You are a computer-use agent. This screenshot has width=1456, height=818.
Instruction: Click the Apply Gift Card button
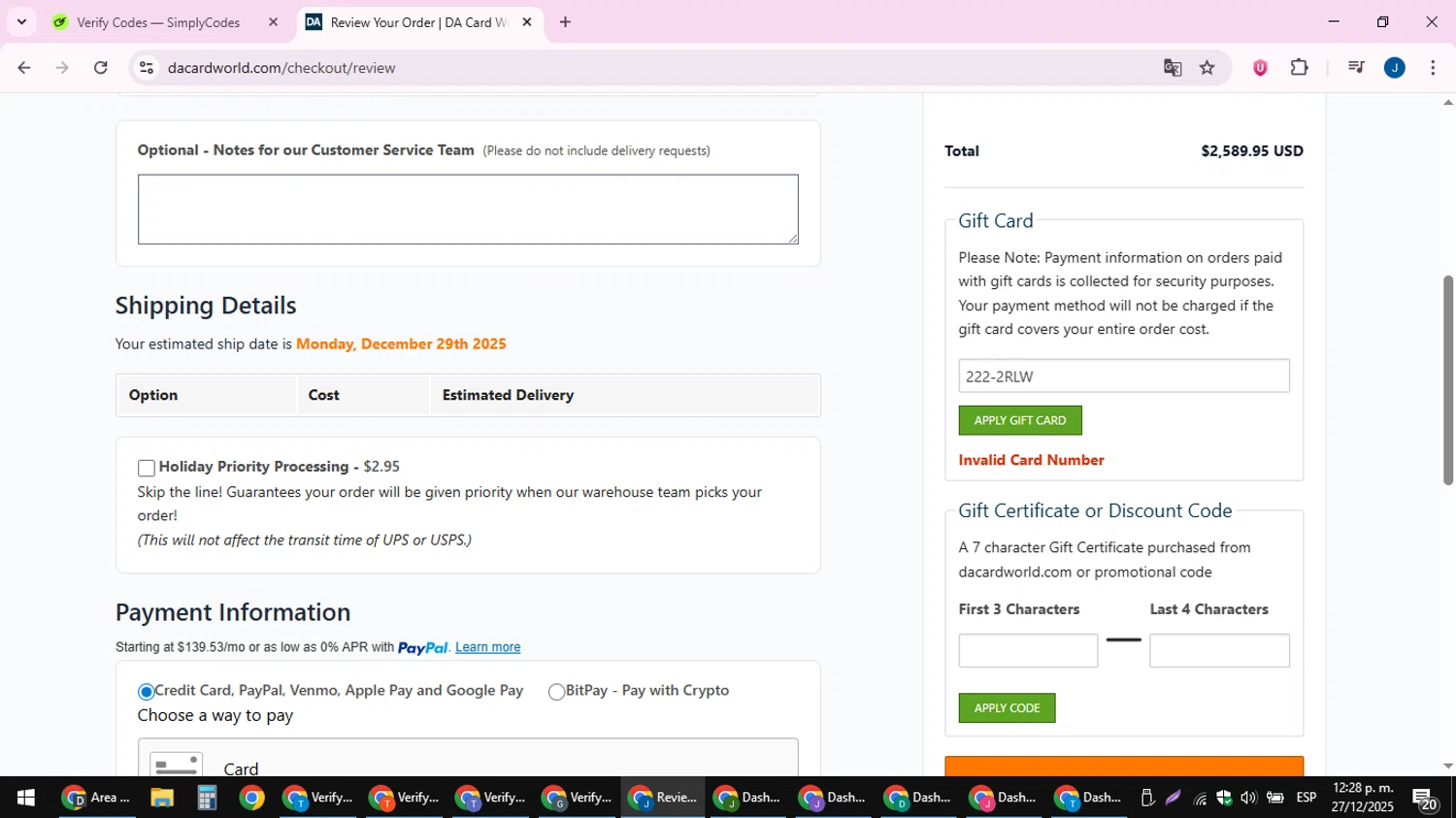pos(1020,420)
